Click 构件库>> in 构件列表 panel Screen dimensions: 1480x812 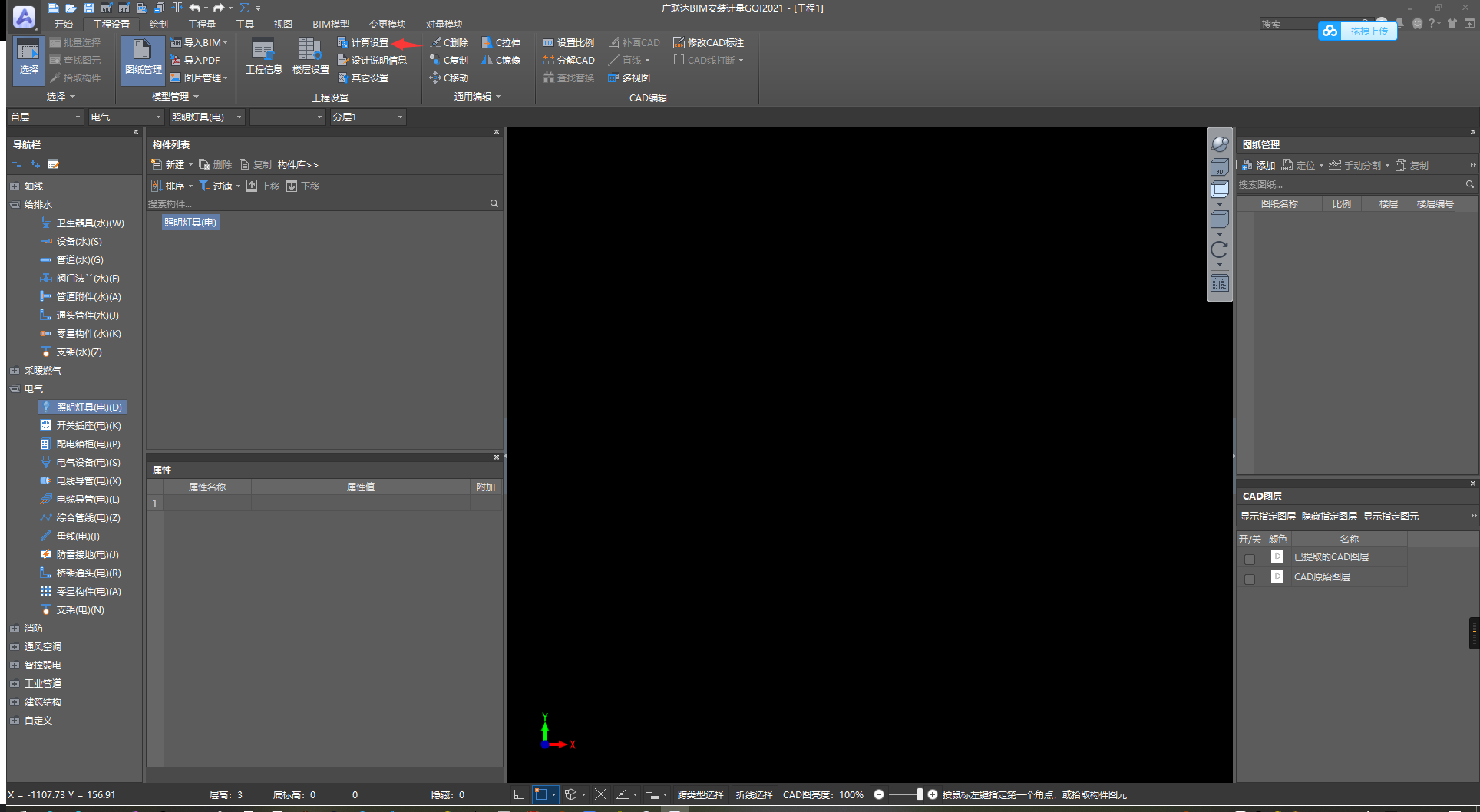point(298,165)
